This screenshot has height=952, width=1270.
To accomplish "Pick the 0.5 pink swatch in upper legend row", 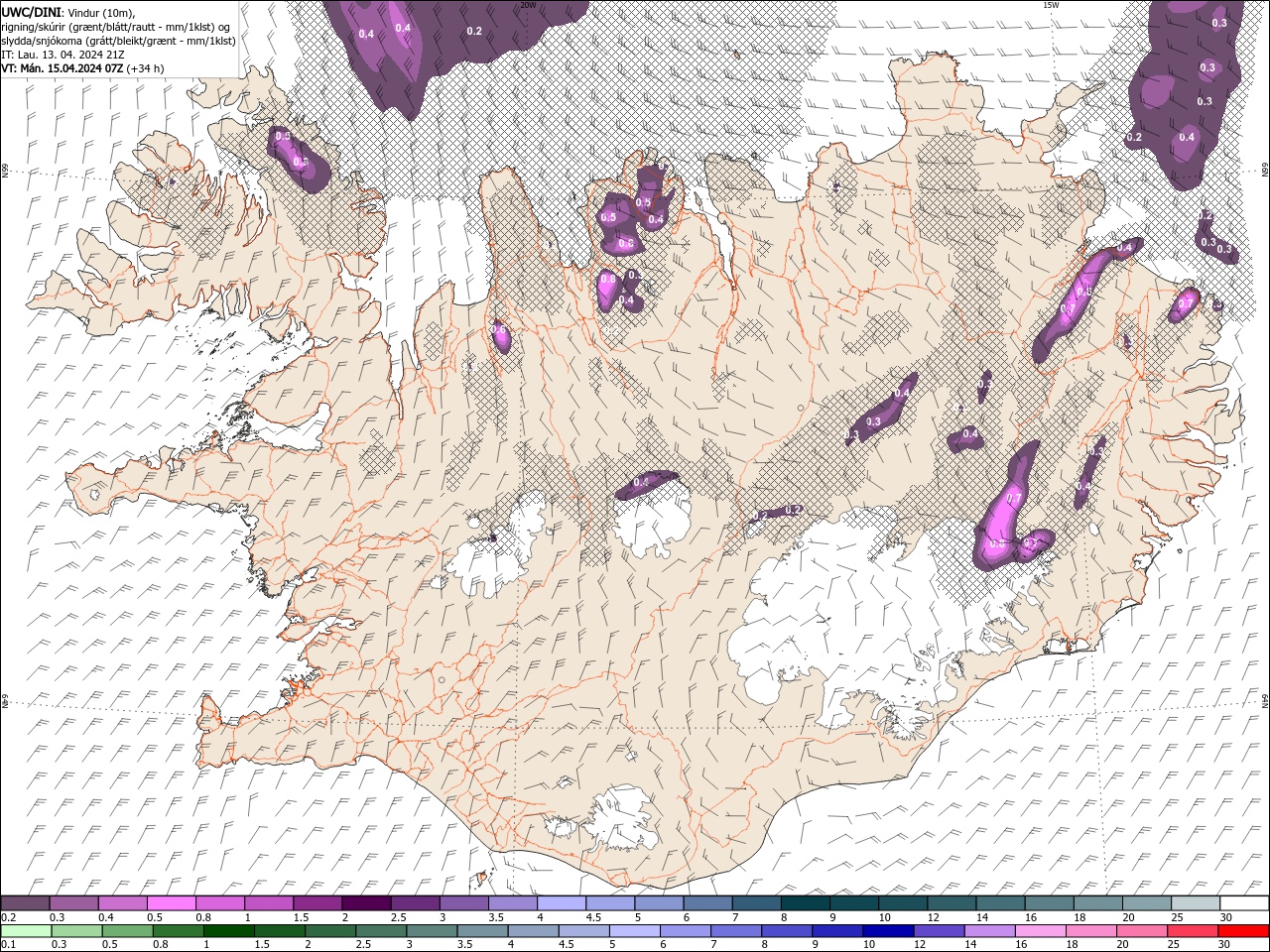I will (171, 903).
